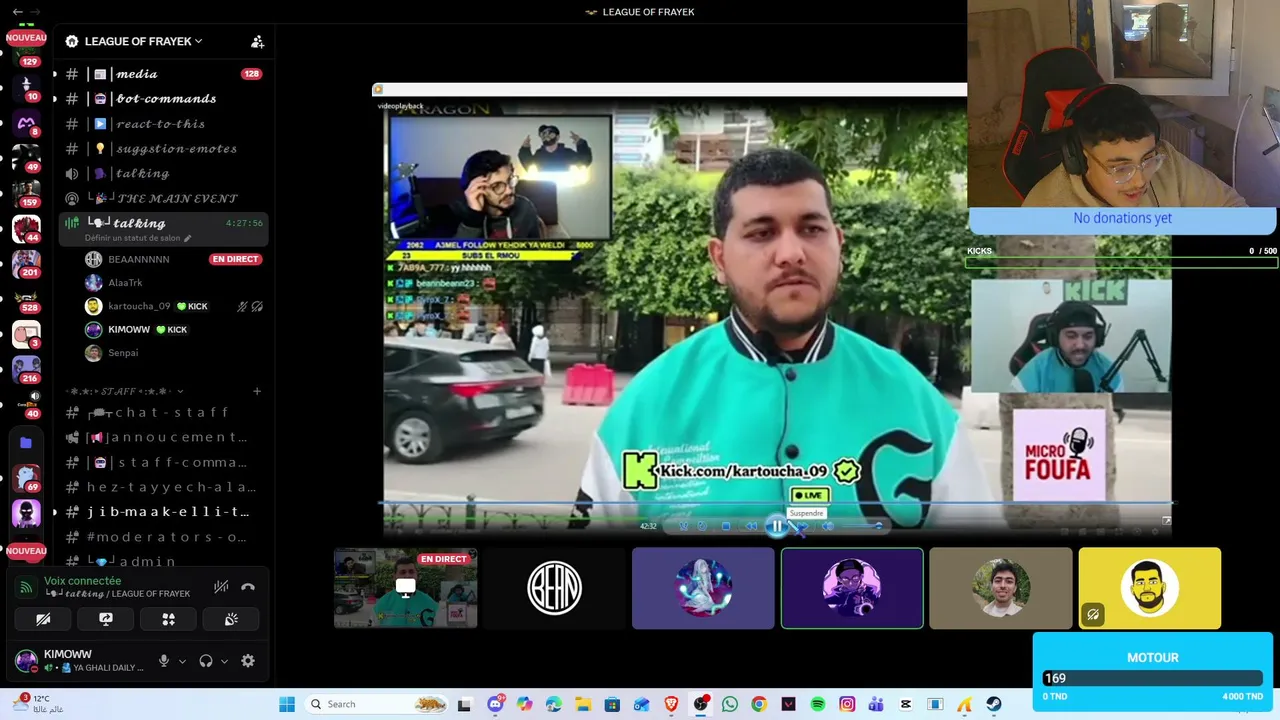Open the server icon with badge 528
This screenshot has height=720, width=1280.
[26, 298]
